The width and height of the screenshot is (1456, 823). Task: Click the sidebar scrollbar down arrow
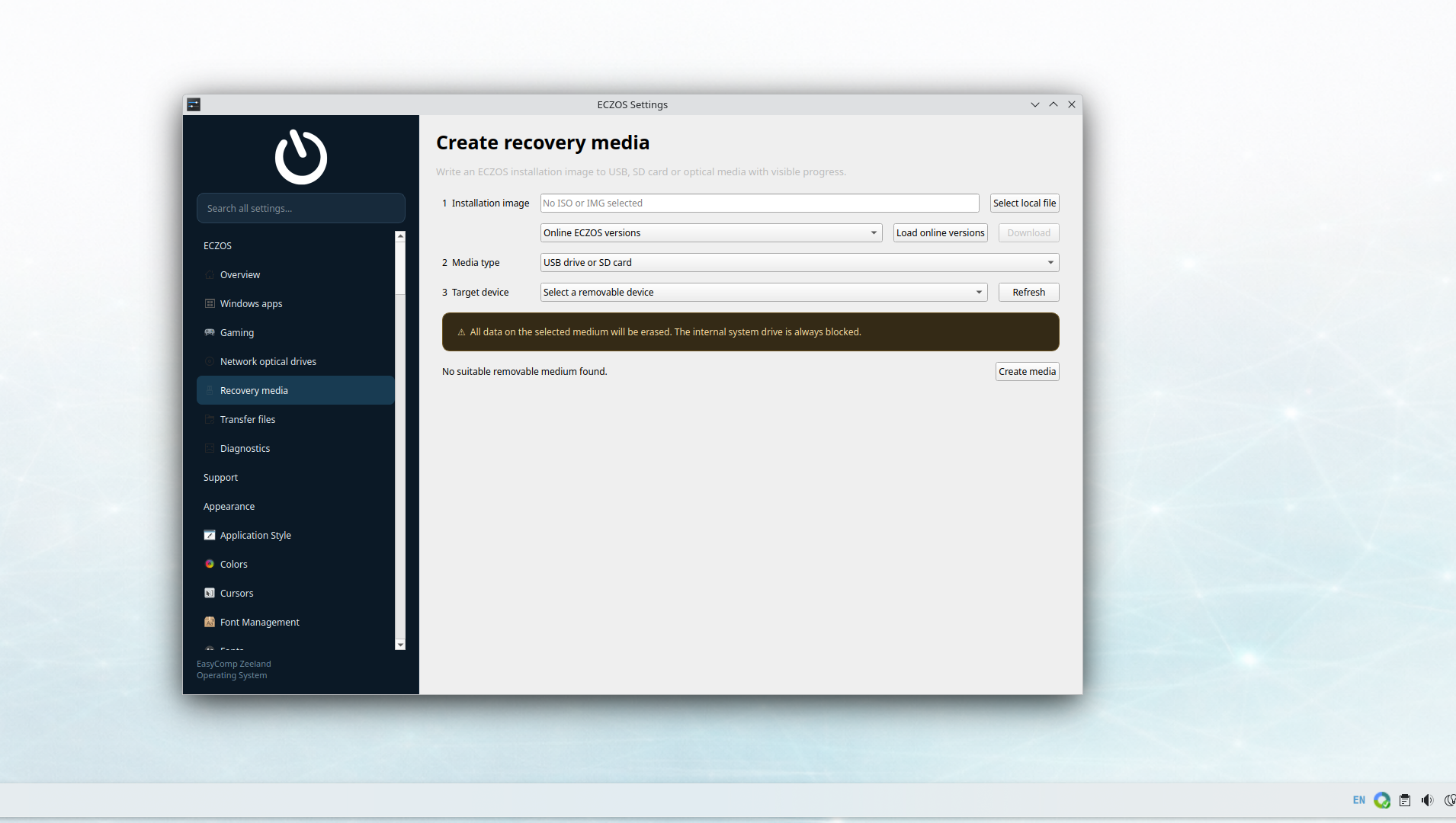(400, 645)
